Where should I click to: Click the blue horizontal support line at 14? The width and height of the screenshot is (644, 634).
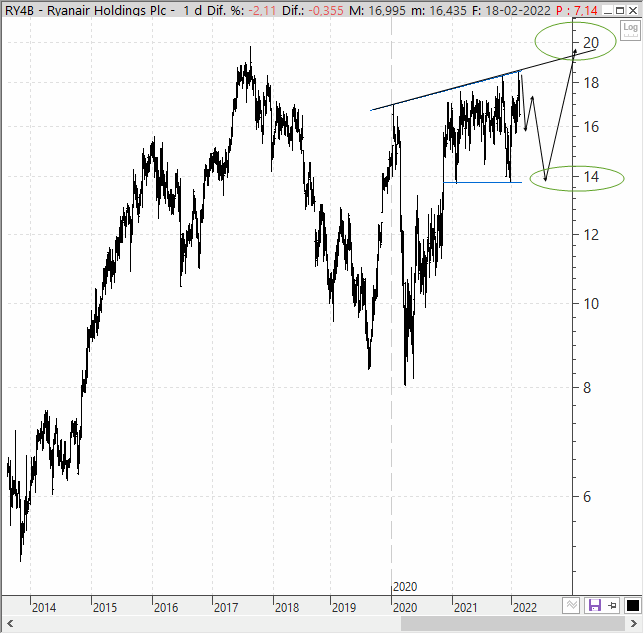(483, 182)
